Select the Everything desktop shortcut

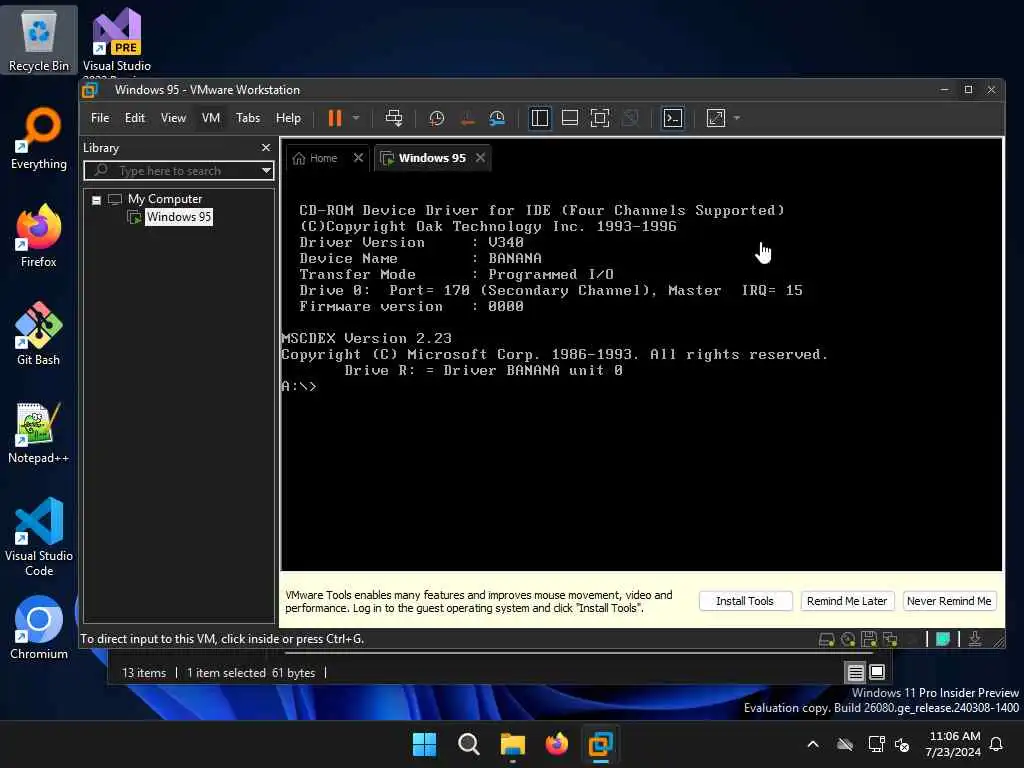click(39, 138)
